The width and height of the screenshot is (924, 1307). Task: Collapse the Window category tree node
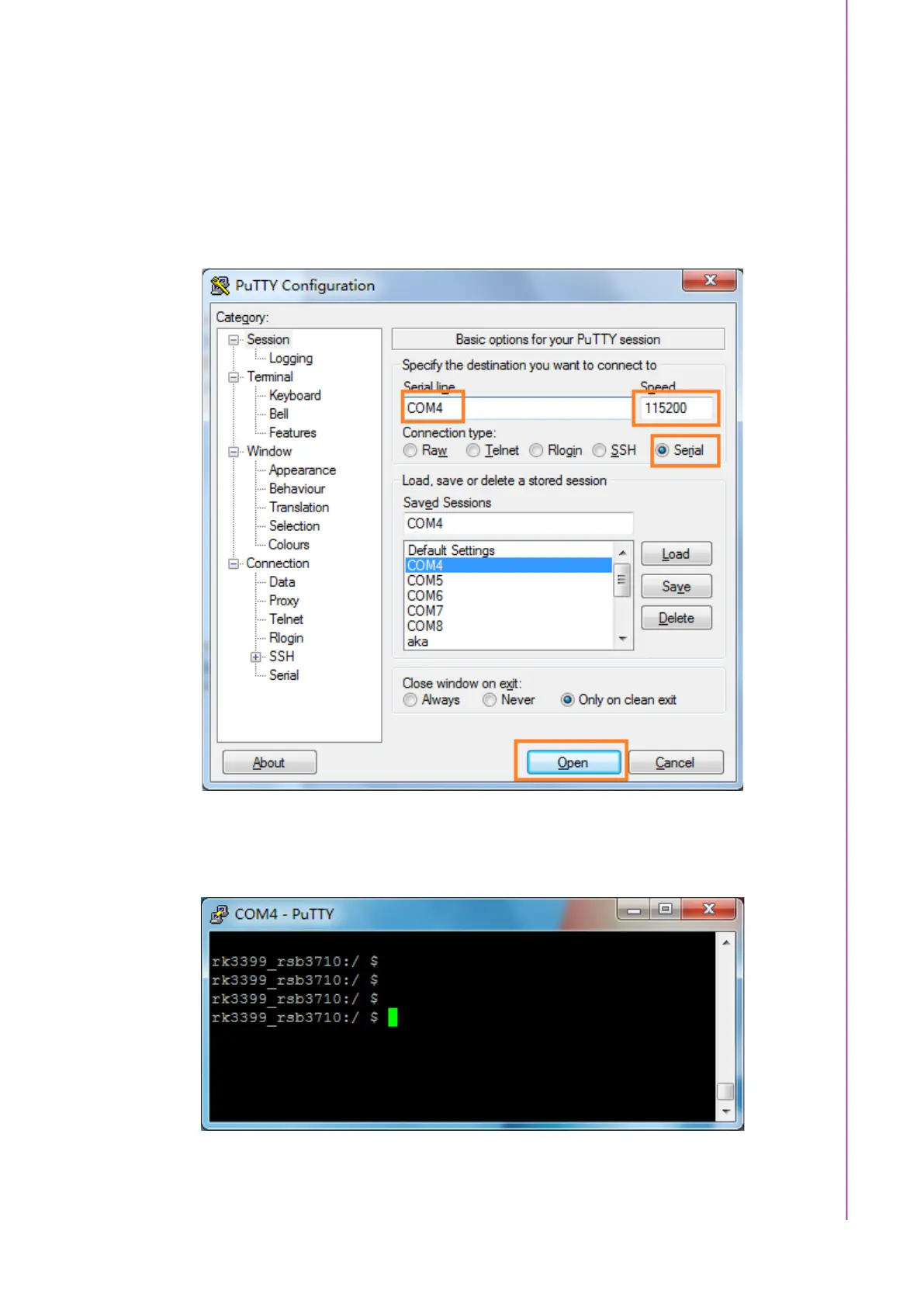(x=234, y=452)
